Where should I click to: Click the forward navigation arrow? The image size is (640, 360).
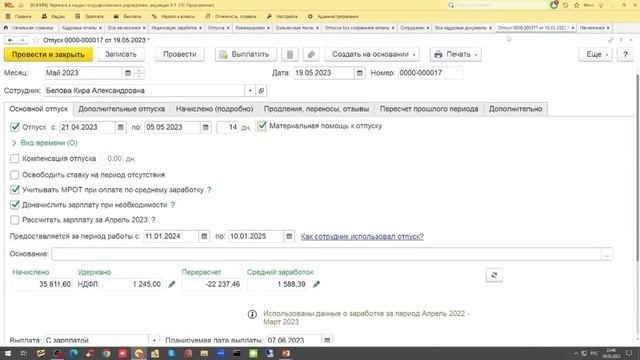pos(22,40)
